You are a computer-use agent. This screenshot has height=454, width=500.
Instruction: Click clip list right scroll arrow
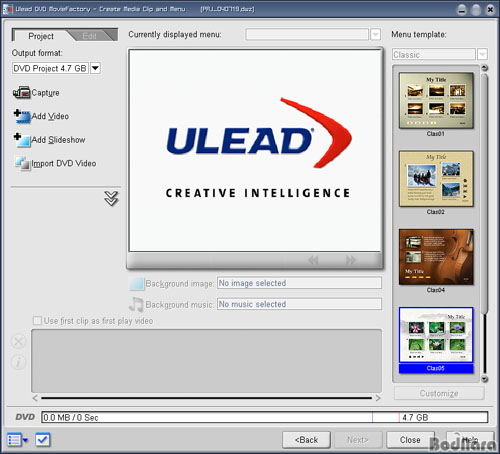(x=378, y=398)
